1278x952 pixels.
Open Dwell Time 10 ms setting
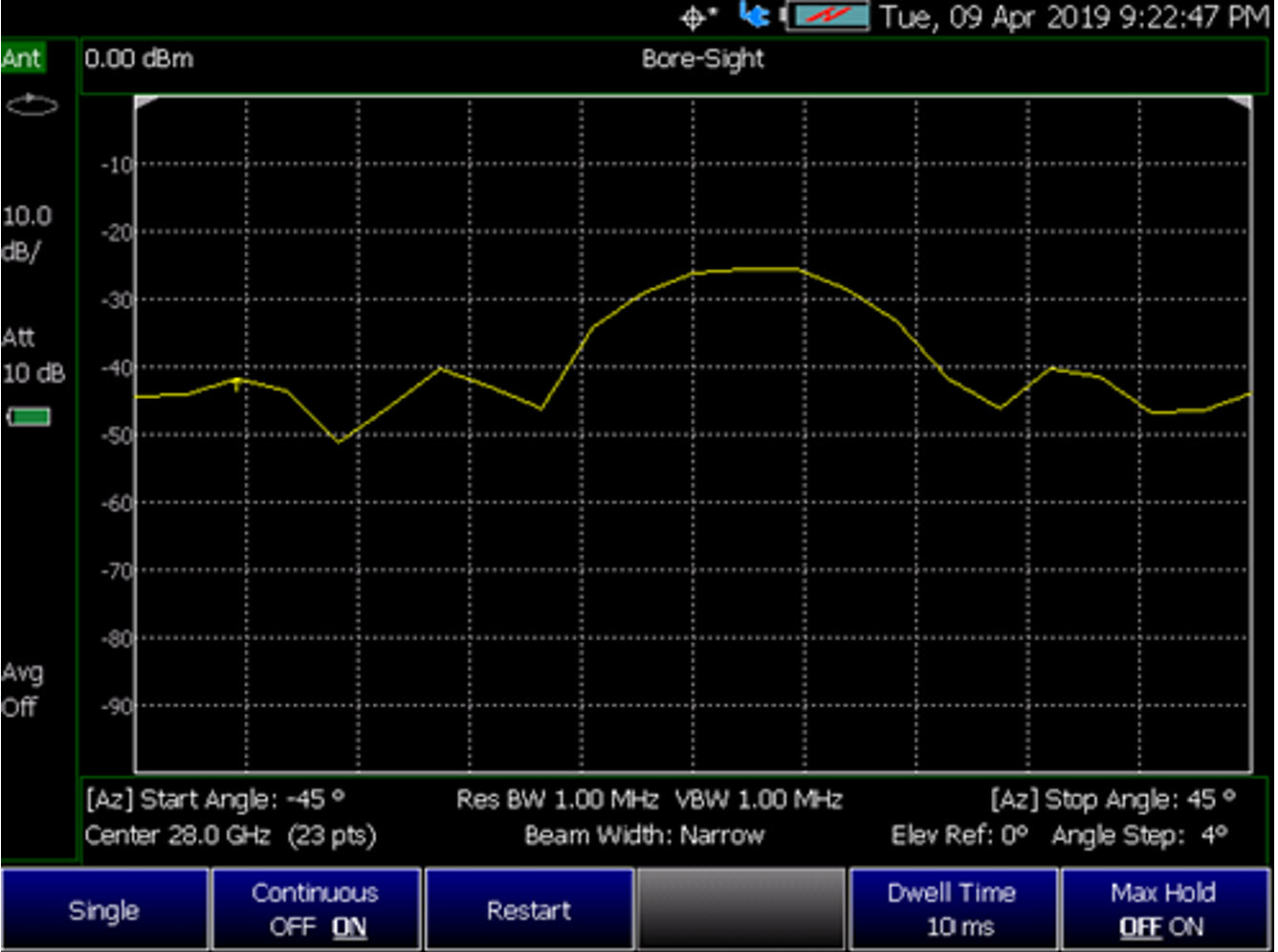[953, 910]
